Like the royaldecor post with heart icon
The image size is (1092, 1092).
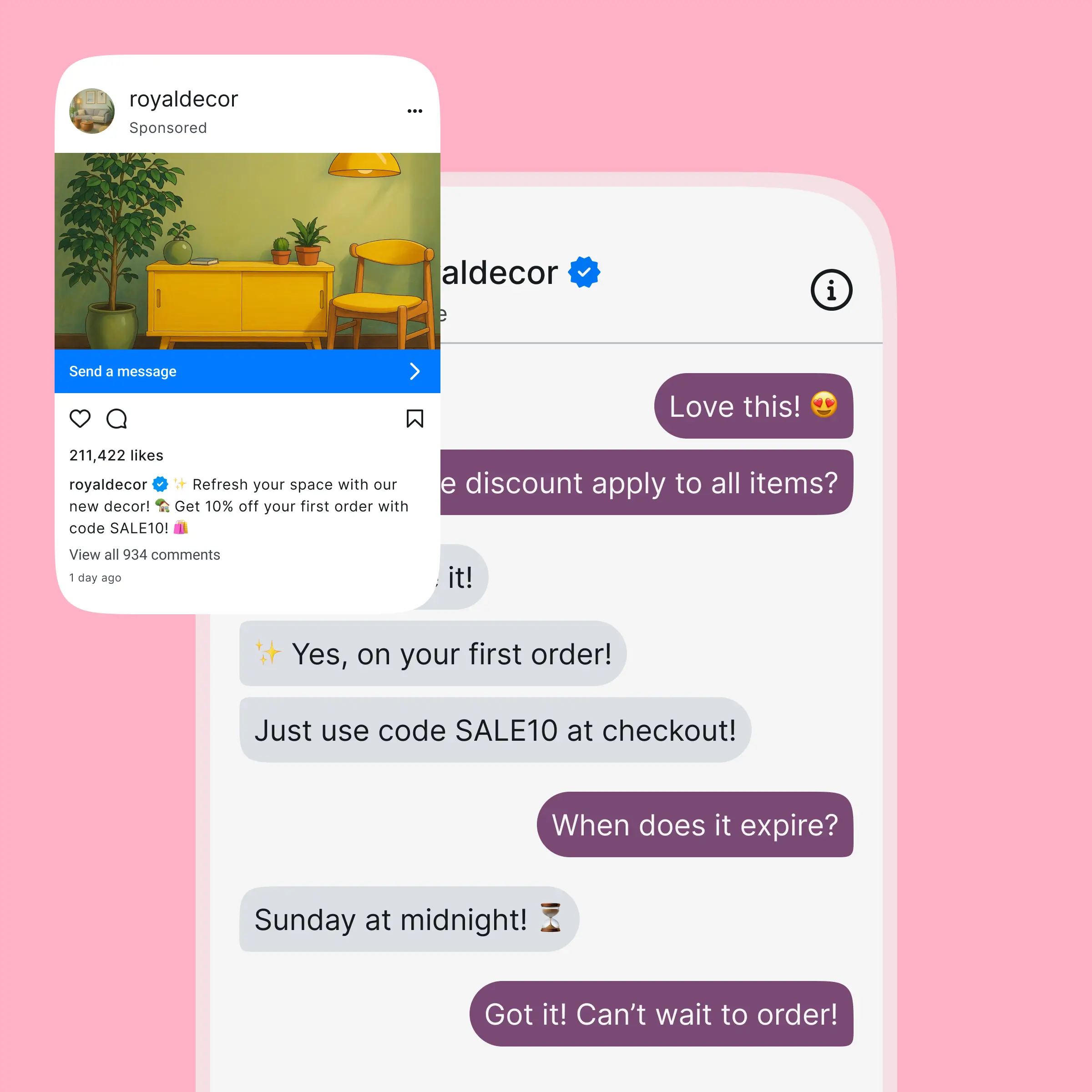coord(80,419)
